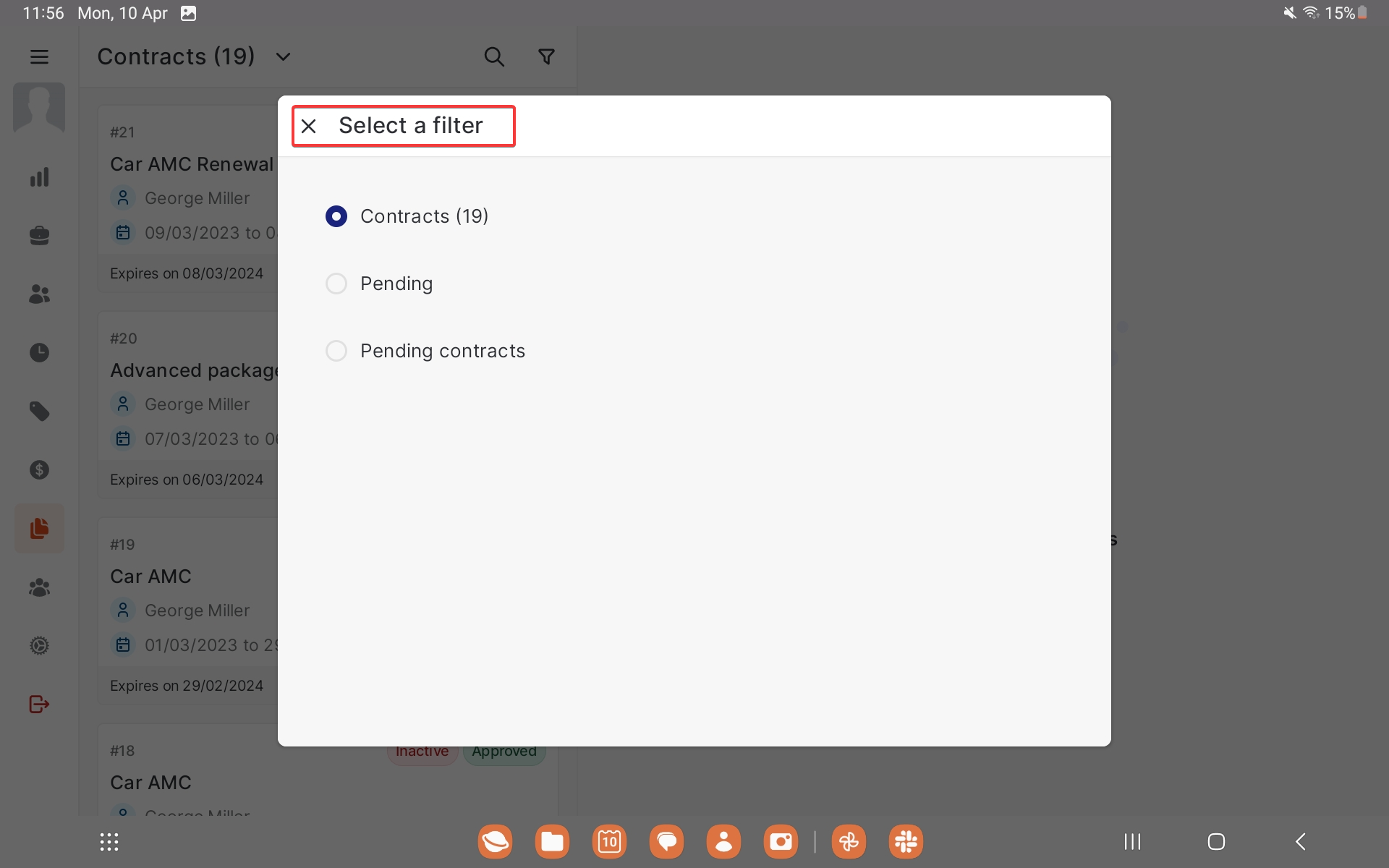Image resolution: width=1389 pixels, height=868 pixels.
Task: Close the Select a filter dialog
Action: [x=309, y=127]
